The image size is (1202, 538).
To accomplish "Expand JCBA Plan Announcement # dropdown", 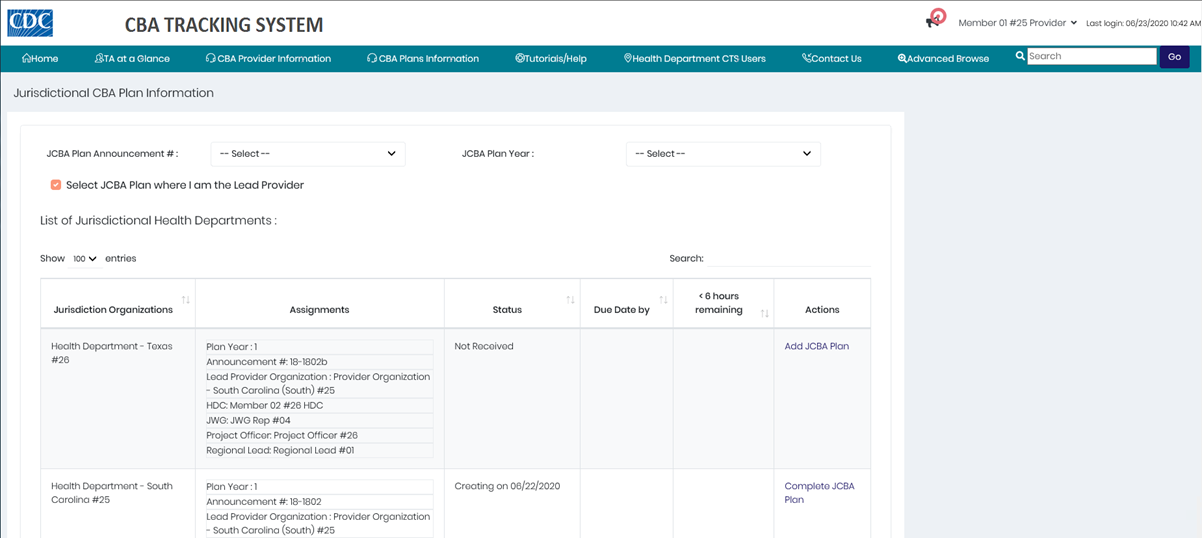I will click(307, 154).
